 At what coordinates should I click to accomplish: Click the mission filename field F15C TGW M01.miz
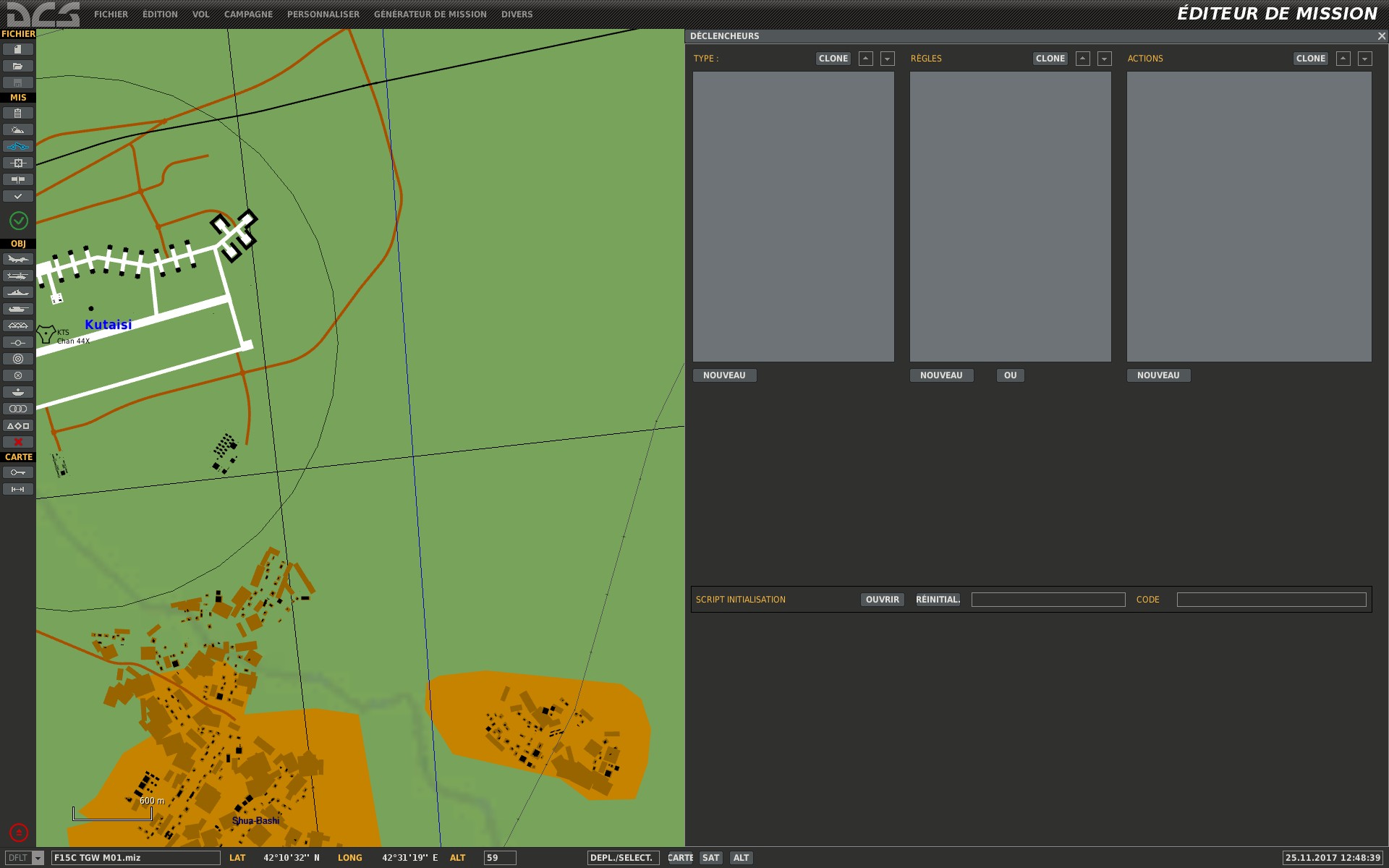[136, 858]
